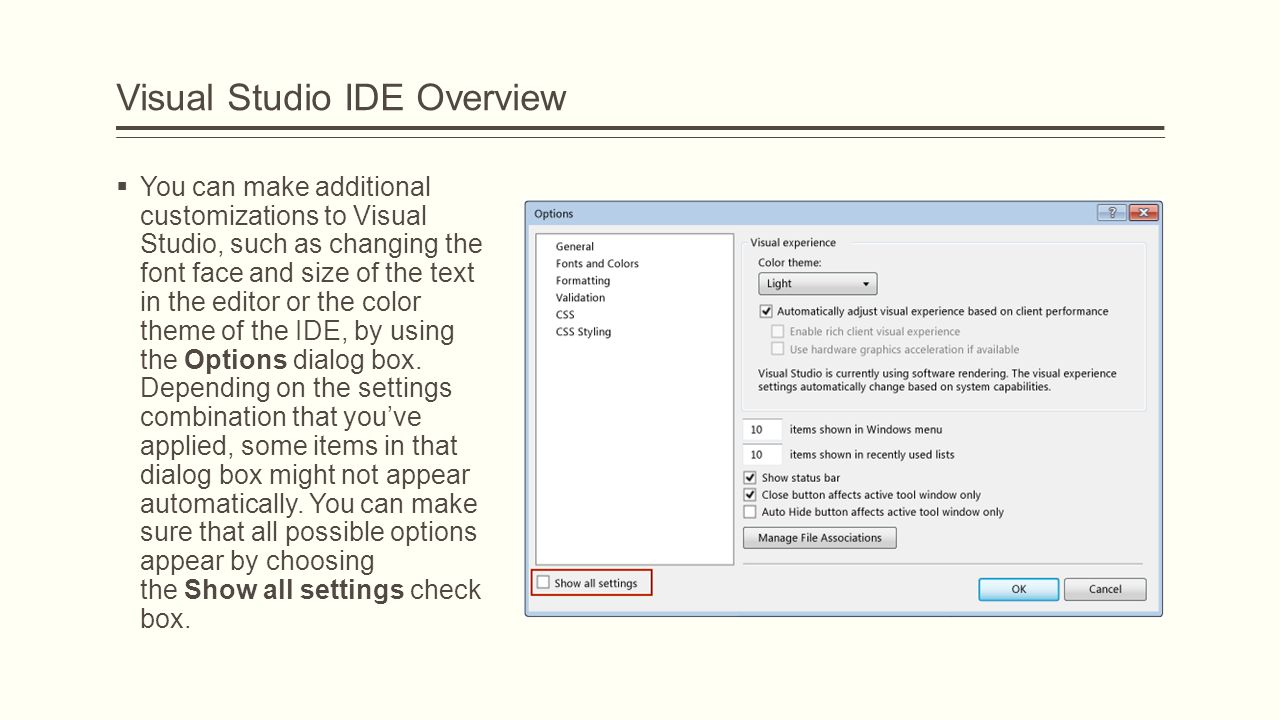
Task: Enable Auto Hide button affects active tool window
Action: [x=750, y=512]
